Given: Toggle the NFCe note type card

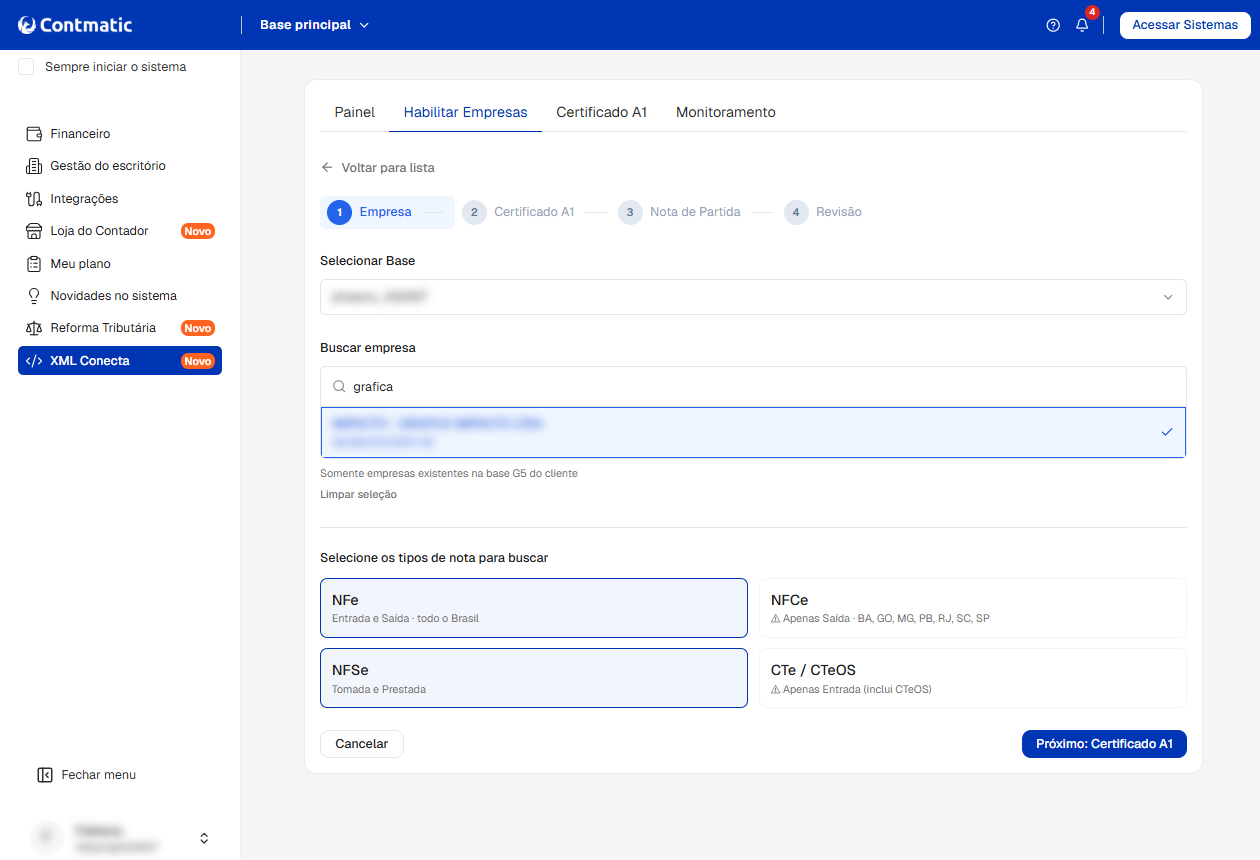Looking at the screenshot, I should coord(972,608).
